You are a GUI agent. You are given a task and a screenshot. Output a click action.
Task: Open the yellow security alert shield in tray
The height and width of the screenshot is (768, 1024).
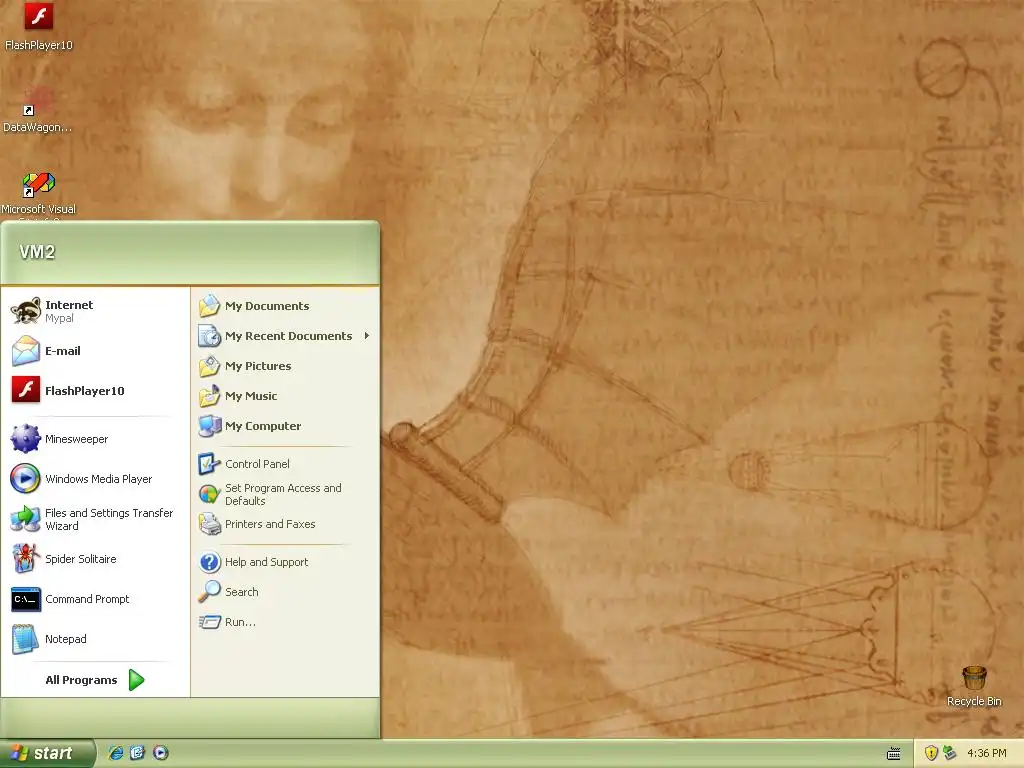pyautogui.click(x=931, y=753)
